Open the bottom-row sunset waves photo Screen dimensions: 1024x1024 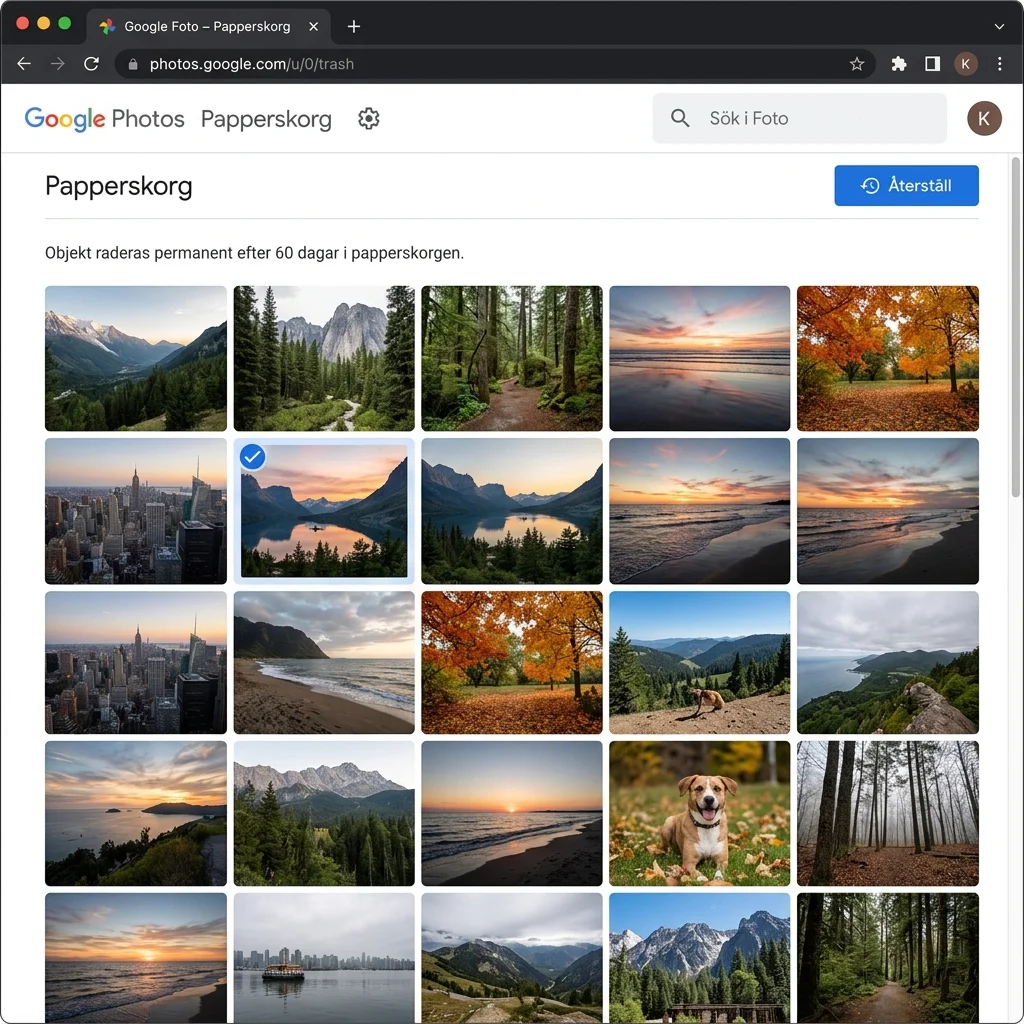[136, 957]
